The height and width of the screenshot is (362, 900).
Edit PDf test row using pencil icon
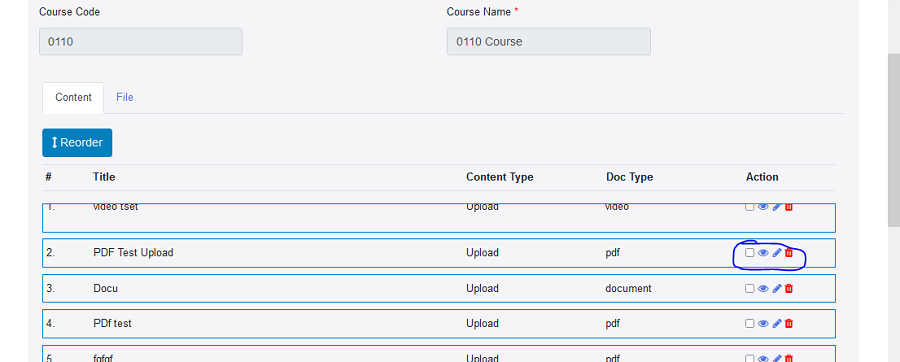coord(777,324)
